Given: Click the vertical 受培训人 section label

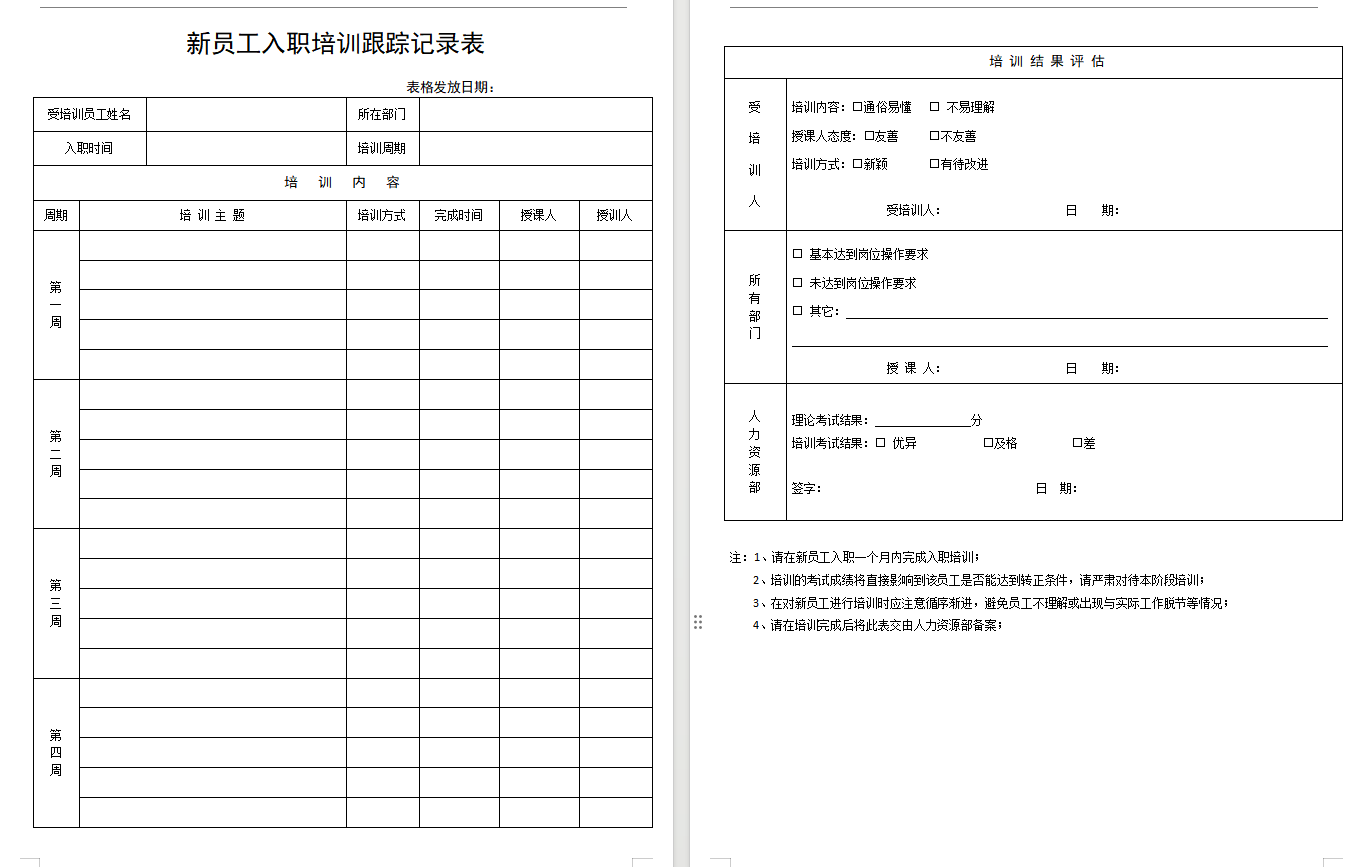Looking at the screenshot, I should (x=755, y=154).
